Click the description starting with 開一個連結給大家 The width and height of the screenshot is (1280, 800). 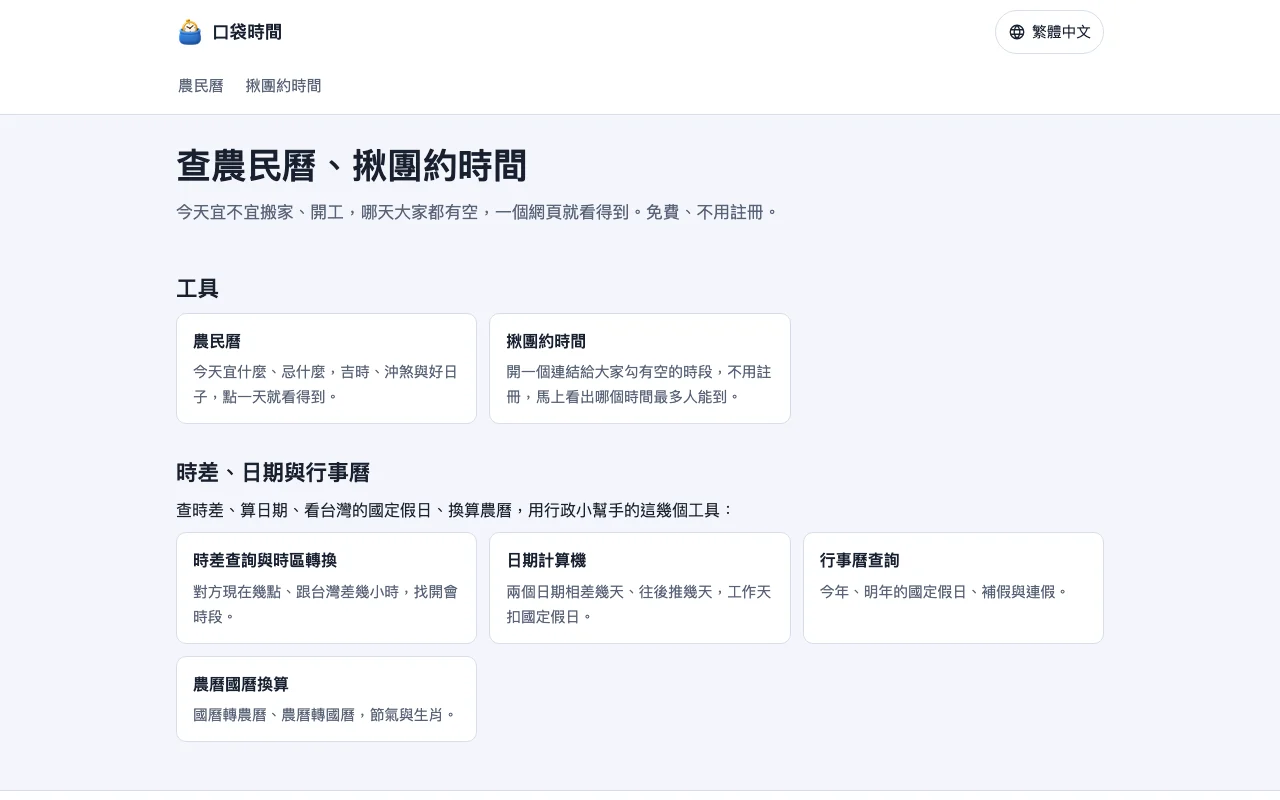tap(639, 384)
